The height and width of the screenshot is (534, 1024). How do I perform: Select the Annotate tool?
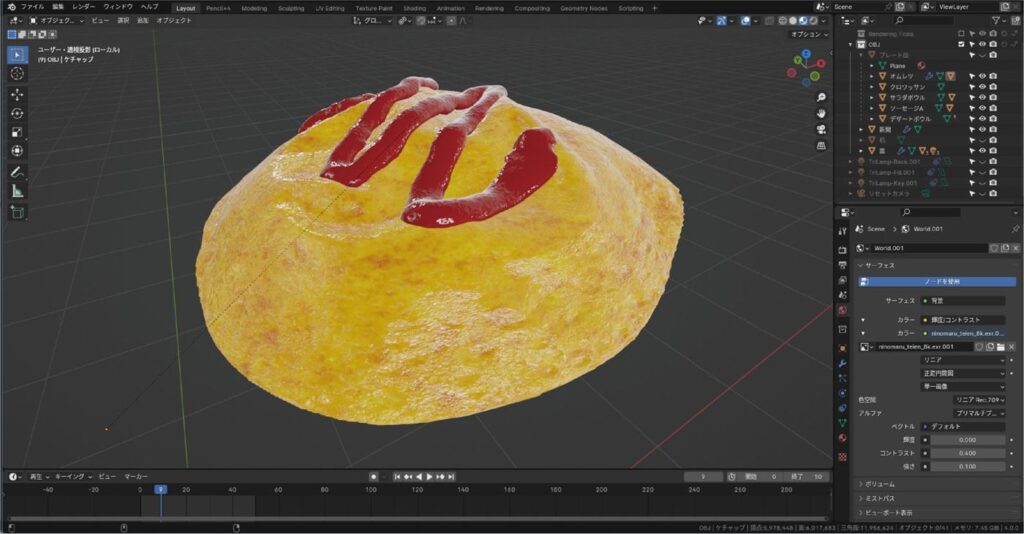point(18,172)
